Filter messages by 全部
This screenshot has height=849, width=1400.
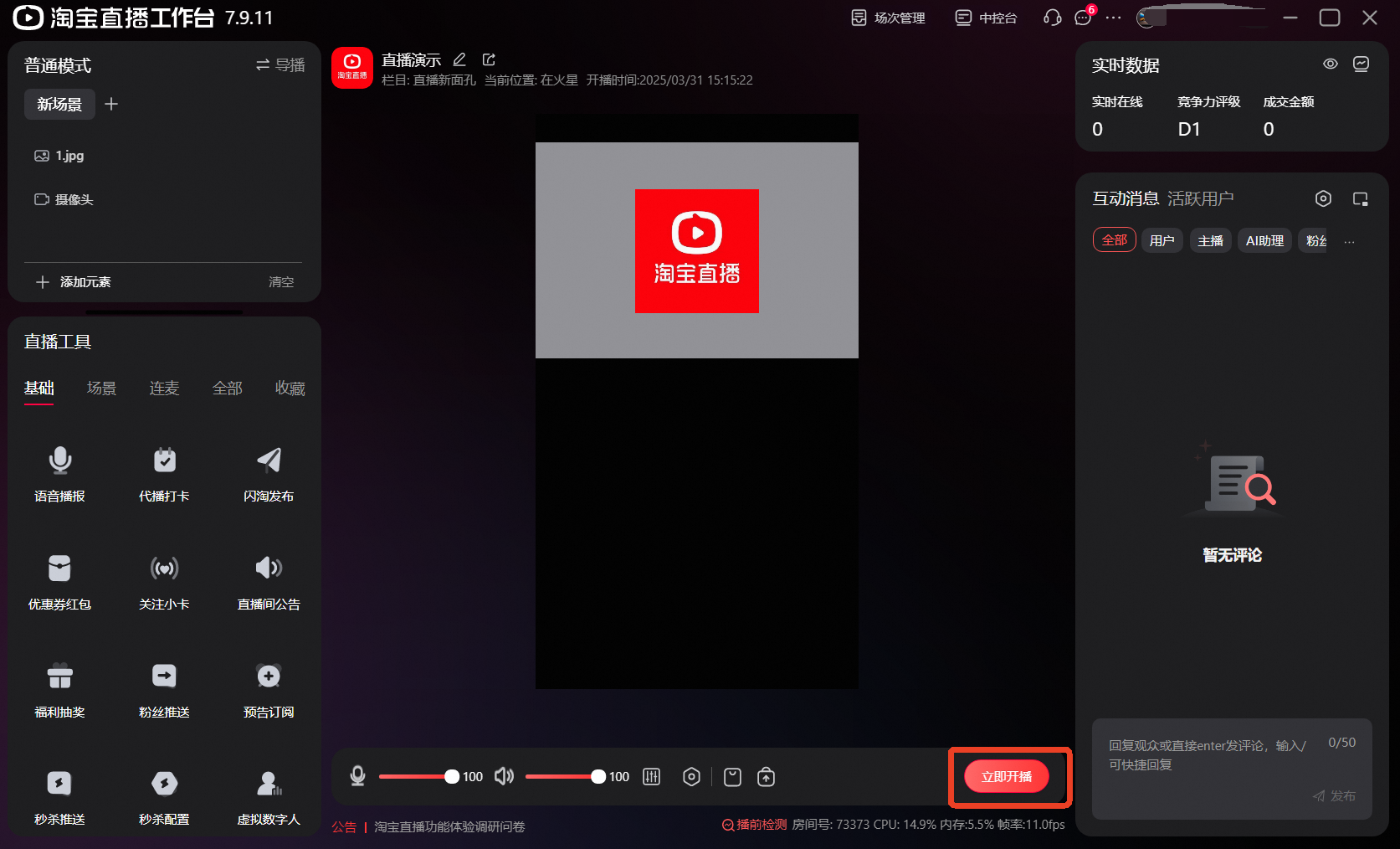click(x=1115, y=240)
